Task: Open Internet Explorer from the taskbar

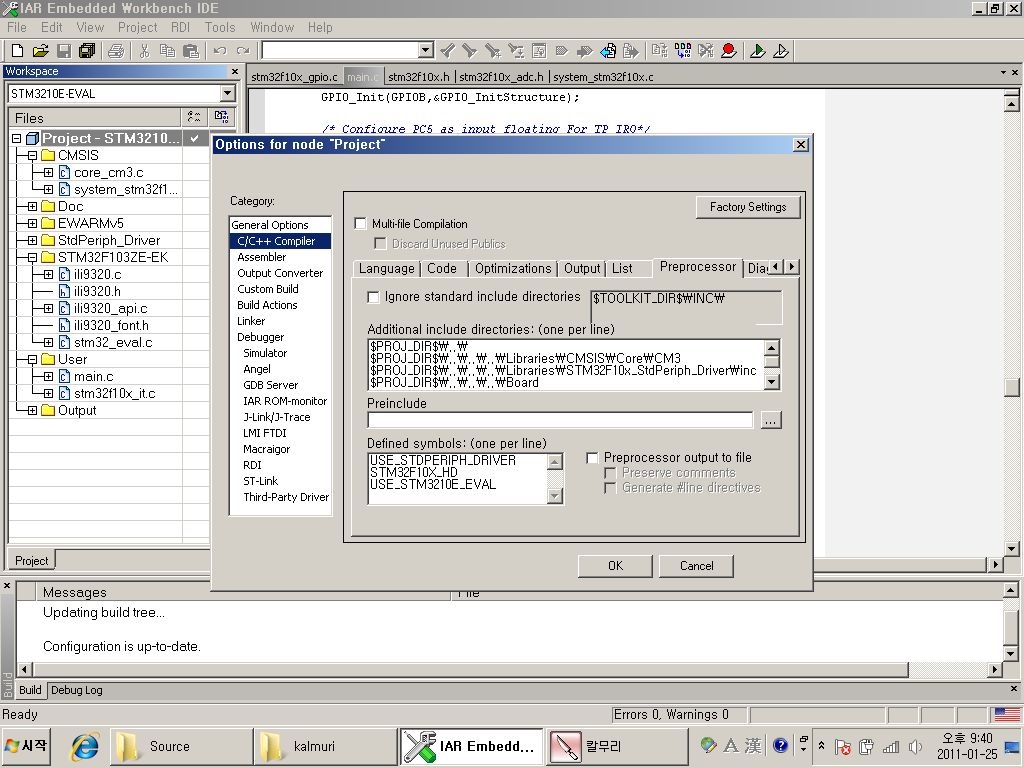Action: [85, 746]
